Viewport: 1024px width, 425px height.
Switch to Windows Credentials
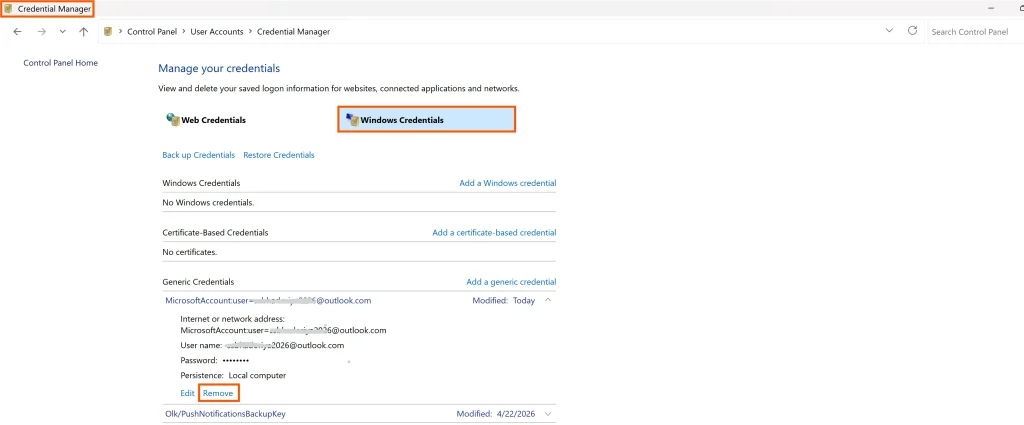[426, 120]
